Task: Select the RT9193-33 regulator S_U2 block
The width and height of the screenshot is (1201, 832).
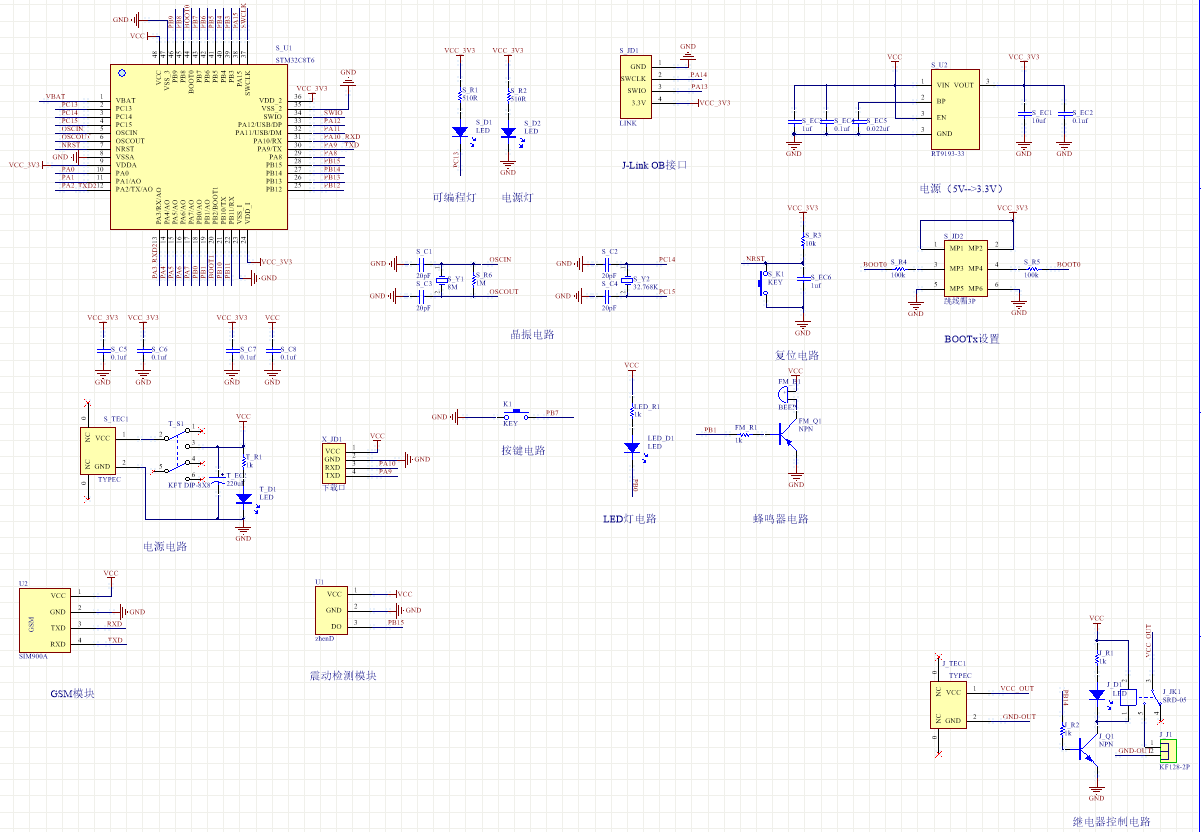Action: 954,109
